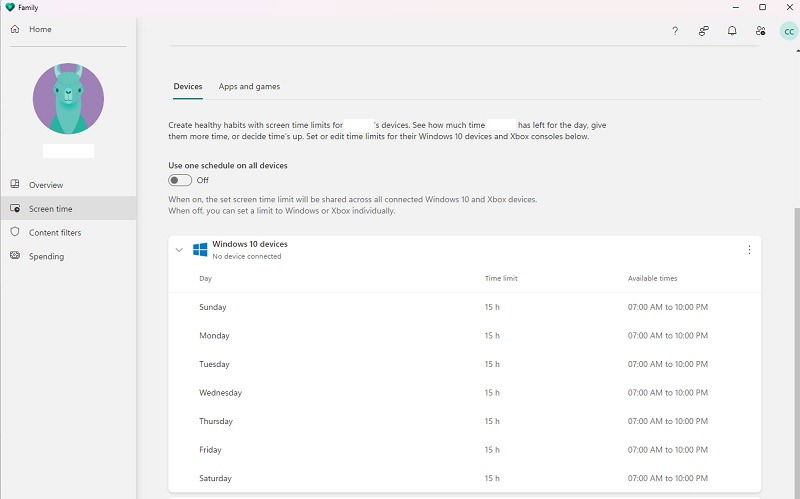Click Sunday's 15 h time limit
Screen dimensions: 800x499
tap(492, 307)
